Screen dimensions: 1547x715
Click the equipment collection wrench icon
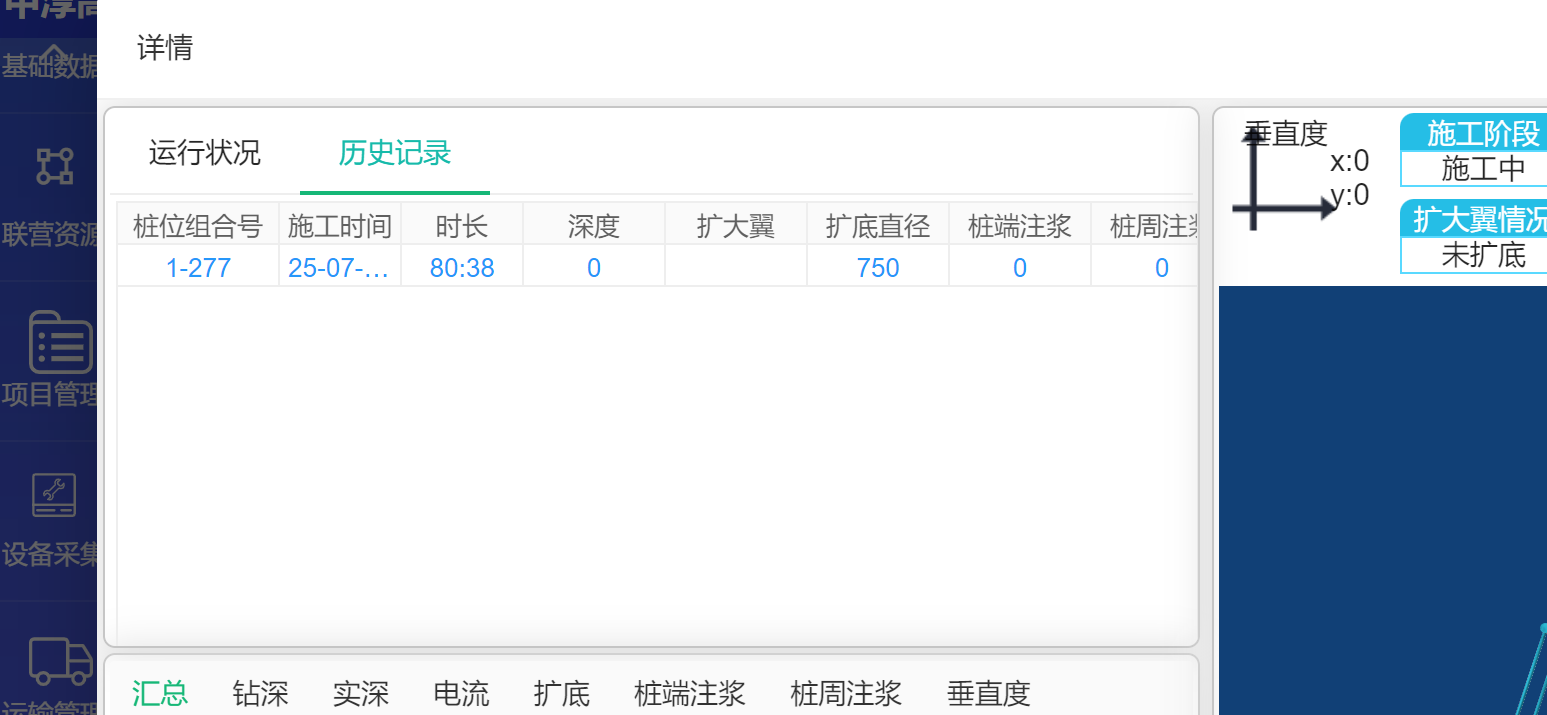pyautogui.click(x=54, y=495)
